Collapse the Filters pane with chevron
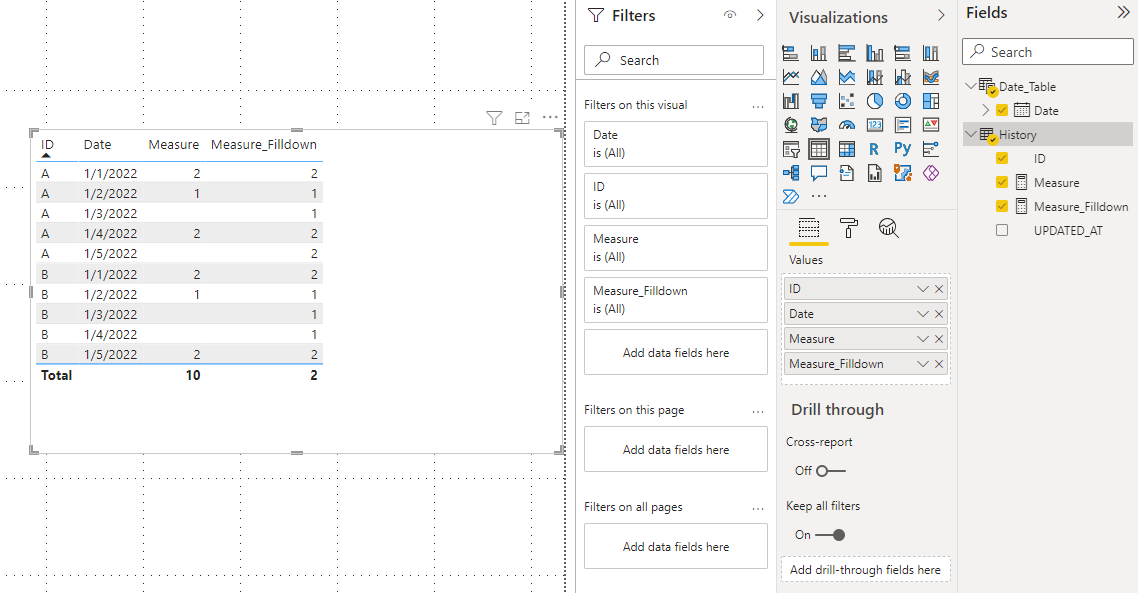This screenshot has width=1138, height=593. pos(760,15)
